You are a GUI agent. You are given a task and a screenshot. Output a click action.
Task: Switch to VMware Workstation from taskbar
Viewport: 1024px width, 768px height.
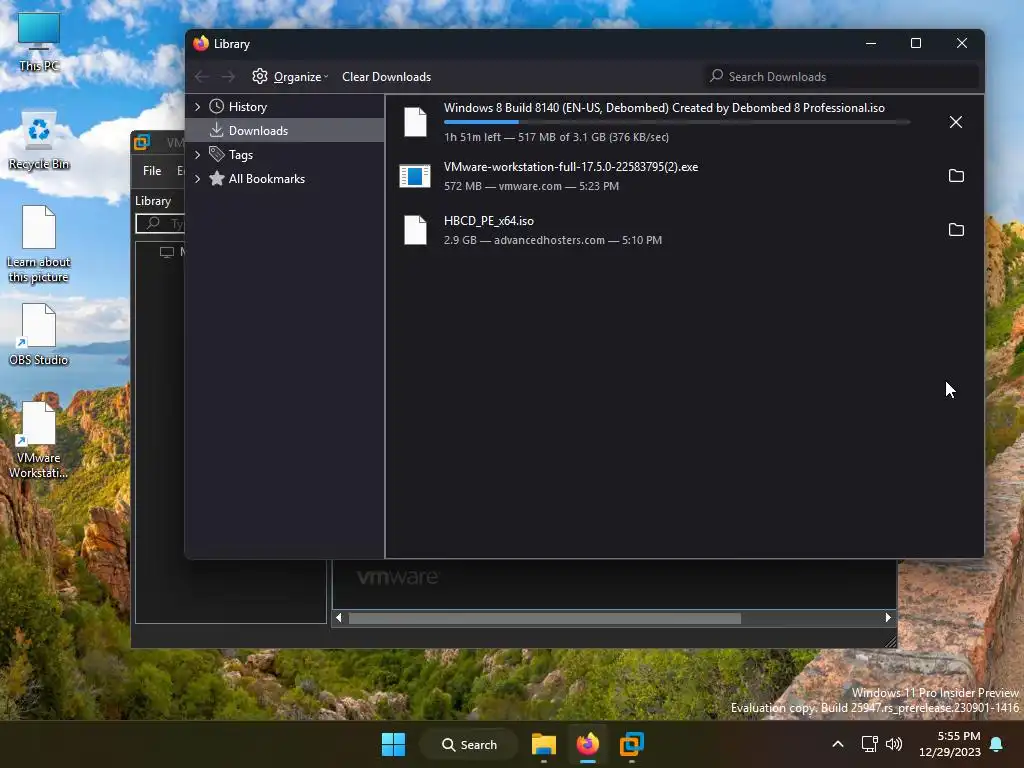click(x=632, y=744)
